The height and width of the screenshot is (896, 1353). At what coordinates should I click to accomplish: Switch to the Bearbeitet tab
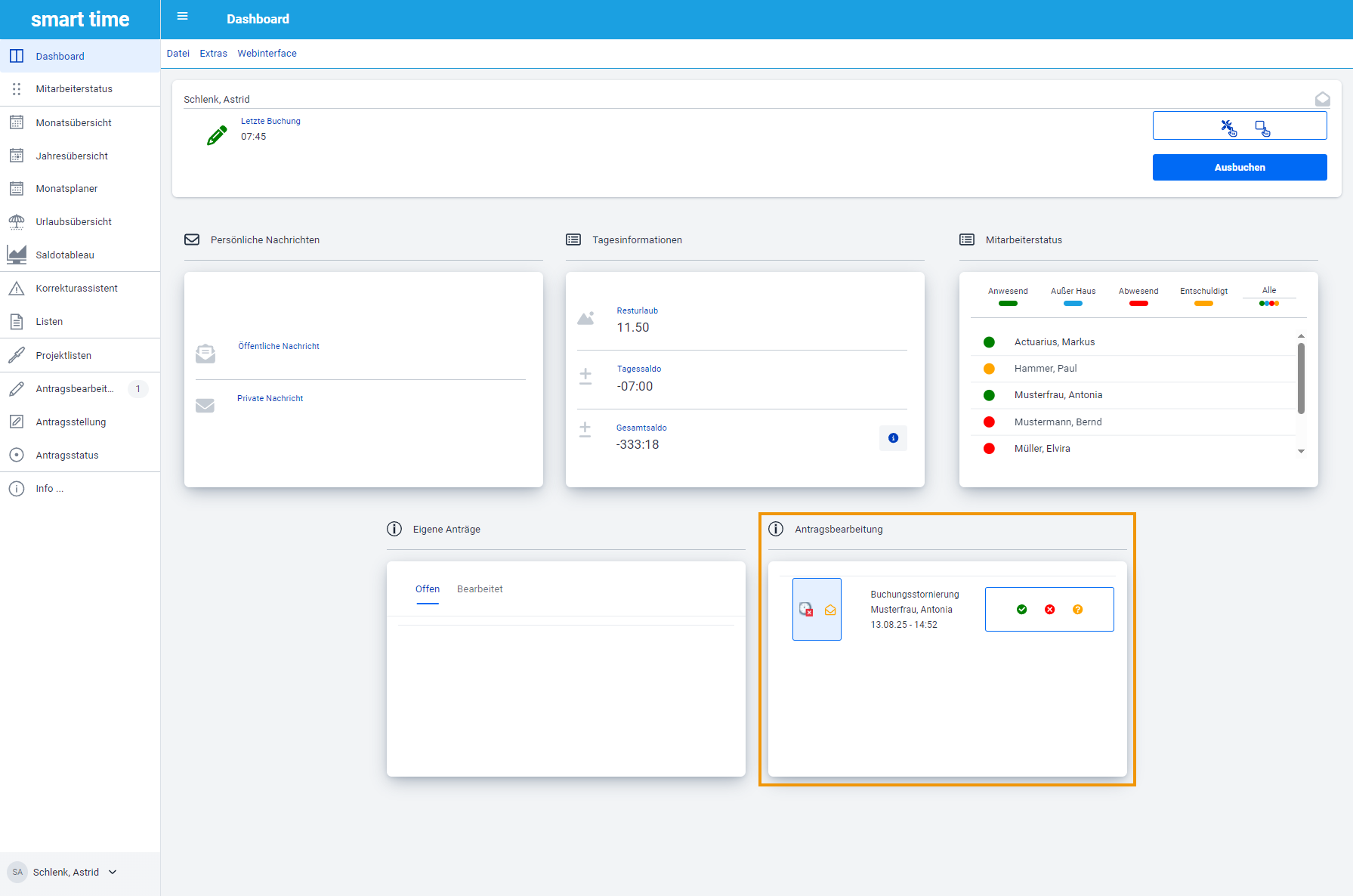480,589
